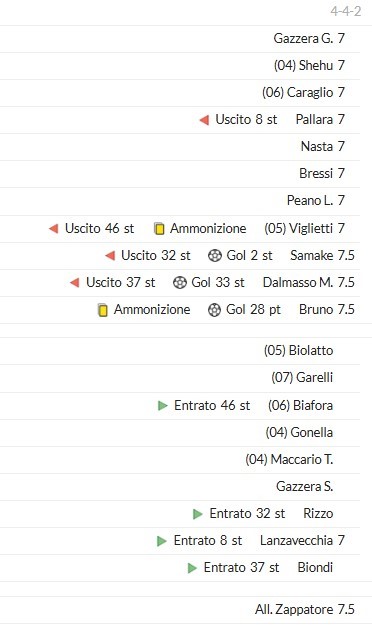Select substitute (04) Maccario T.
372x625 pixels.
pyautogui.click(x=289, y=460)
